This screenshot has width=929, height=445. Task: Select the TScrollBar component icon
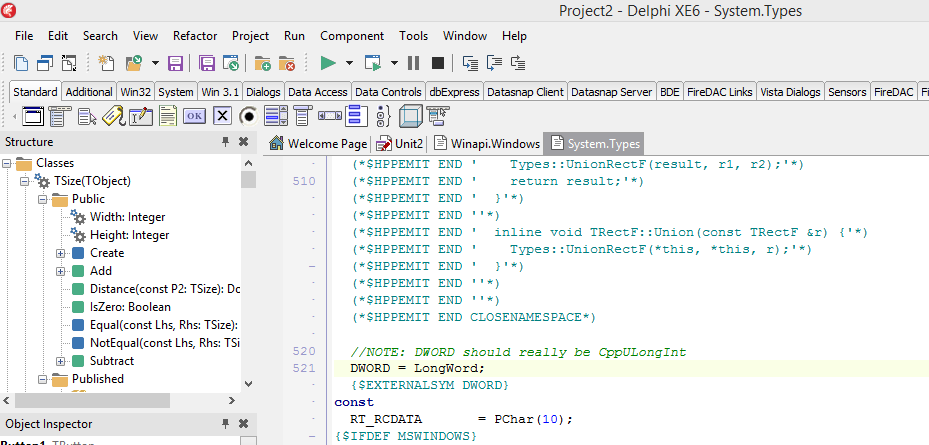(329, 115)
